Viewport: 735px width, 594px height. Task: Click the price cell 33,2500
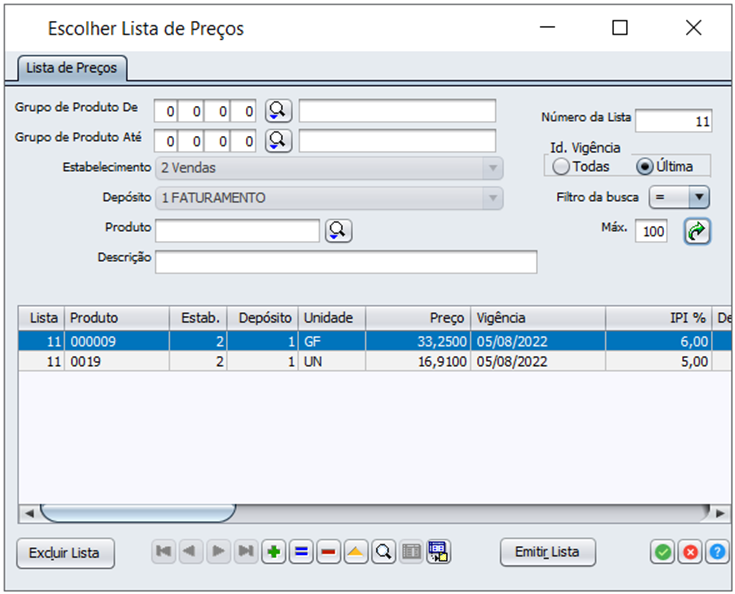pos(418,341)
